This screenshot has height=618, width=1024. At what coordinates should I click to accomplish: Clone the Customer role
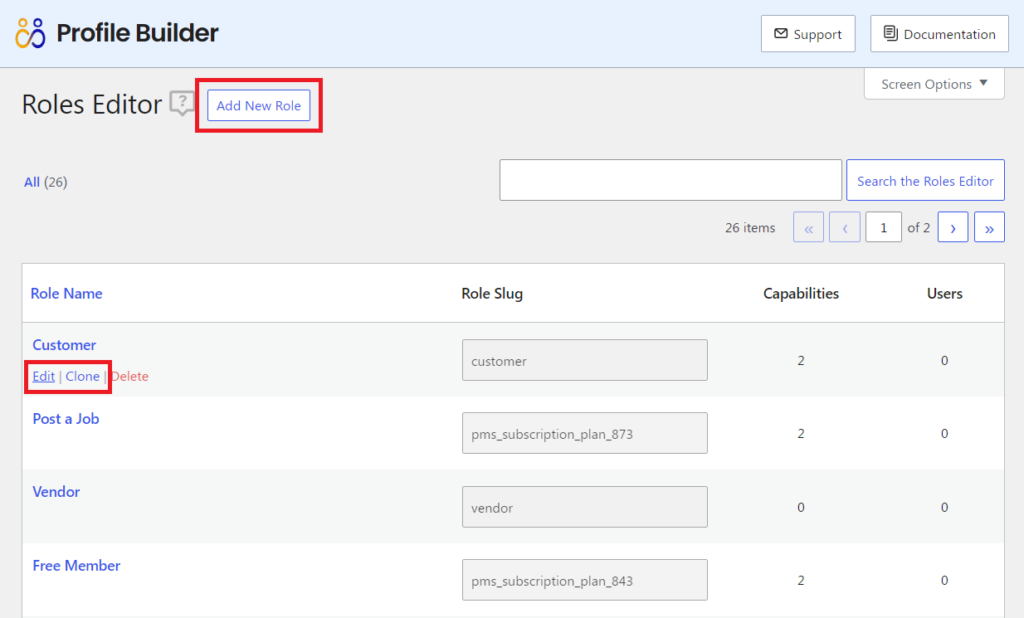coord(82,376)
